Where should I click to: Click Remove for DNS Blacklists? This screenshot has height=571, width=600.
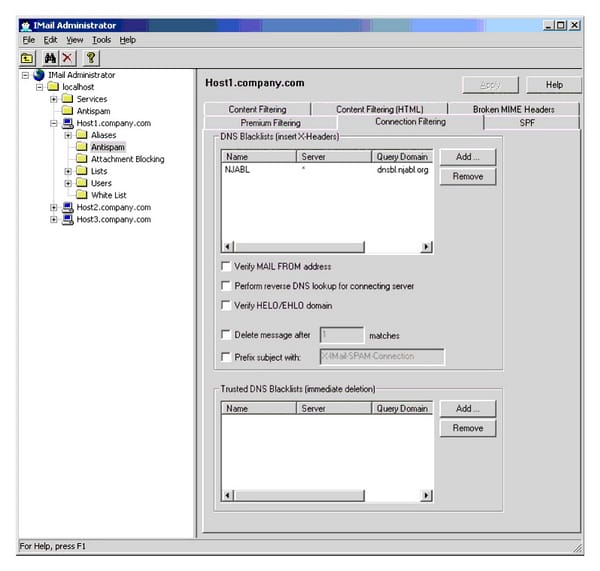click(468, 176)
